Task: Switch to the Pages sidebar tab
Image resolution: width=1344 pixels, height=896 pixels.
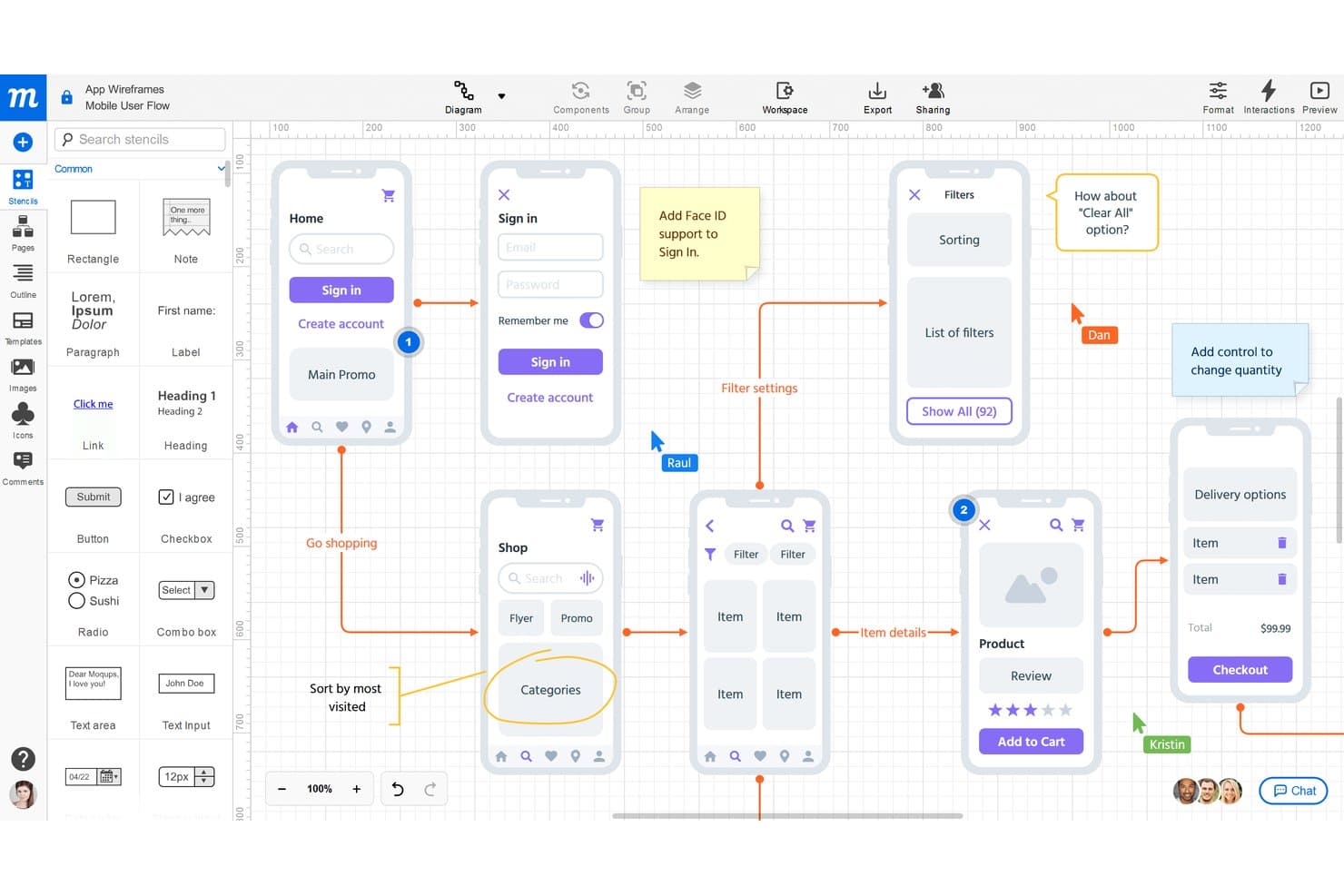Action: tap(23, 233)
